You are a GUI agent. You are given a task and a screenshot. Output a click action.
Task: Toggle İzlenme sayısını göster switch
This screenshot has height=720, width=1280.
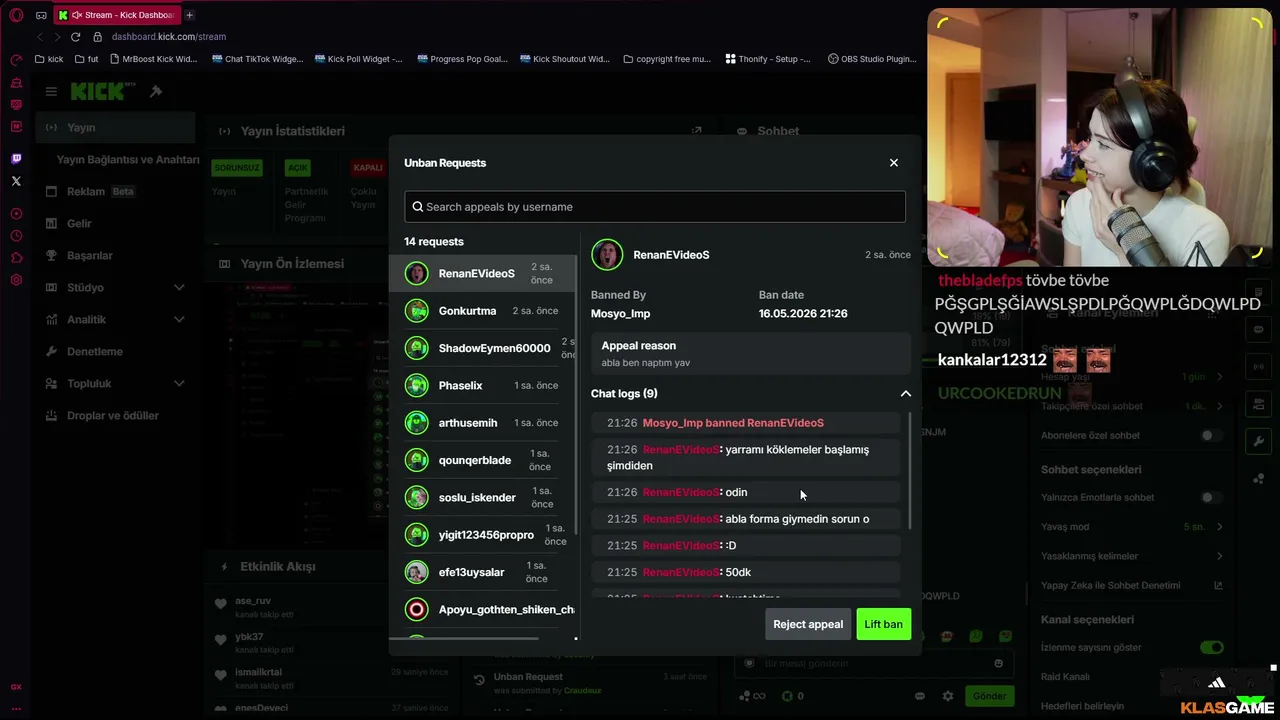(1212, 648)
